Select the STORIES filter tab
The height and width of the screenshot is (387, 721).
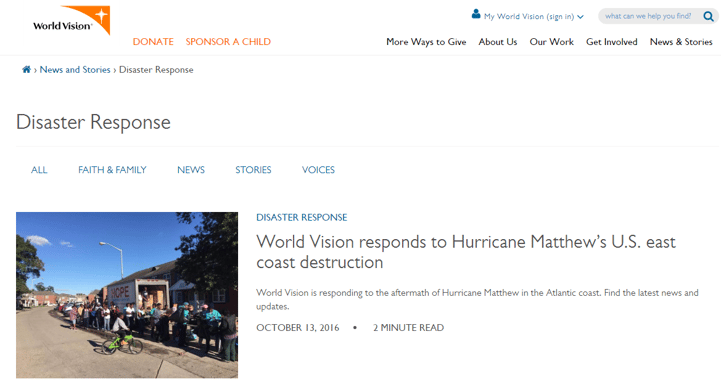pos(253,170)
